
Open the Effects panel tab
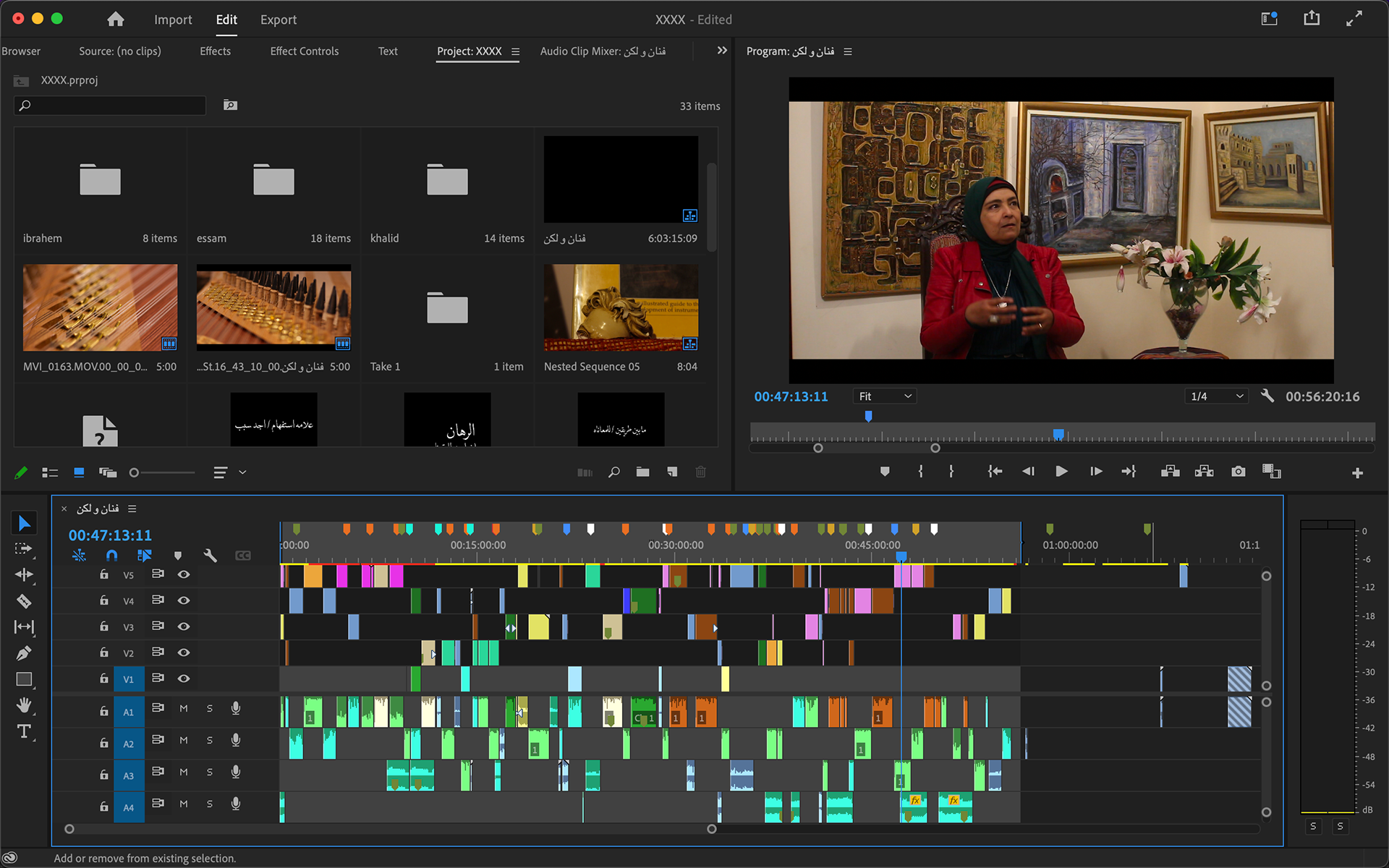(216, 51)
